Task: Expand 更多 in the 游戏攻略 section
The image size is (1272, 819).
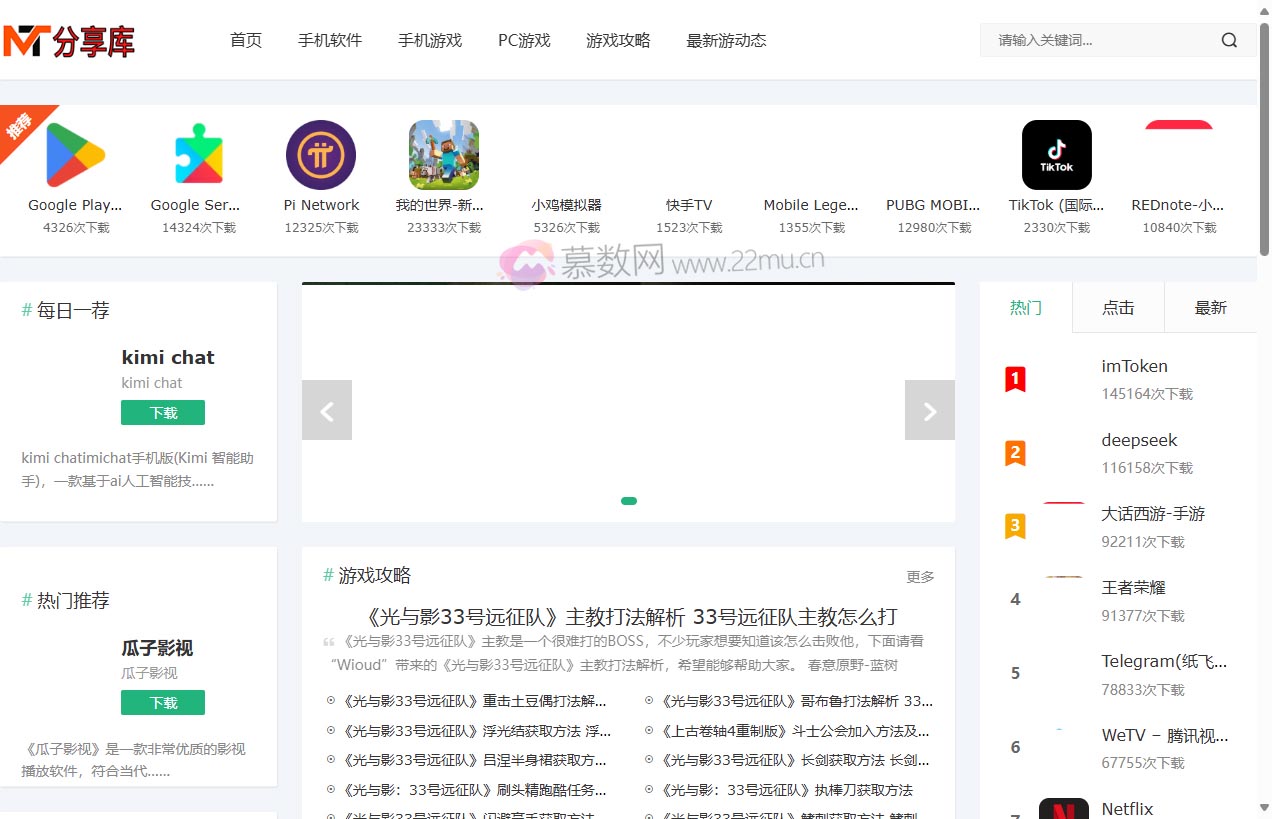Action: pos(920,577)
